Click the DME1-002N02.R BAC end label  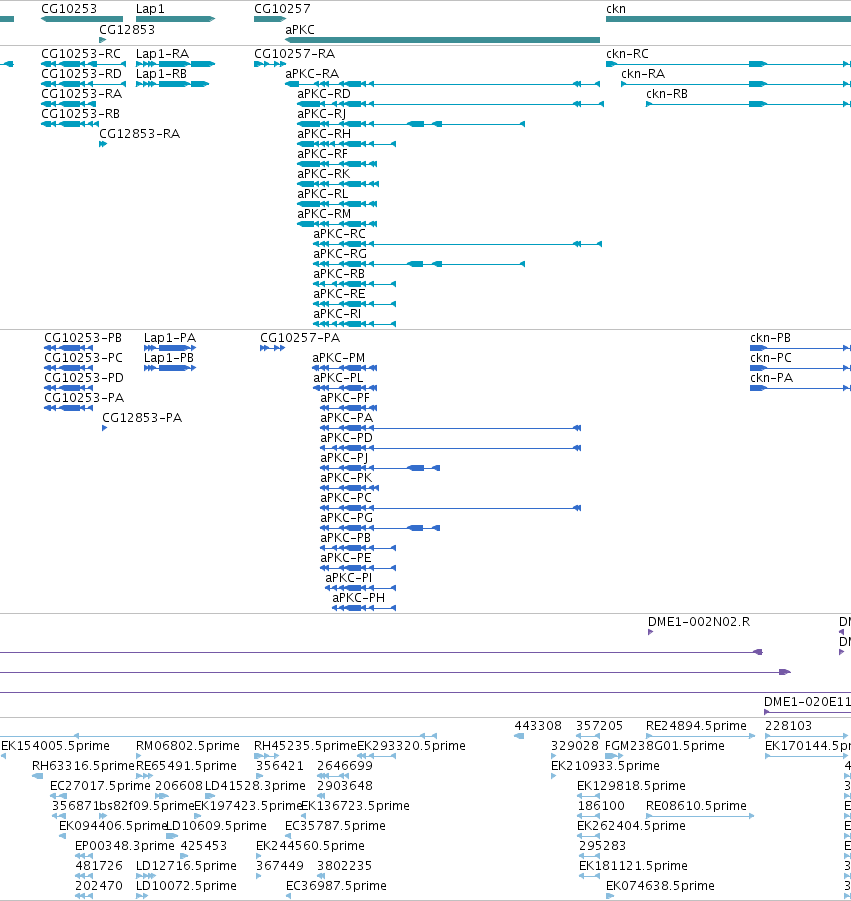699,622
